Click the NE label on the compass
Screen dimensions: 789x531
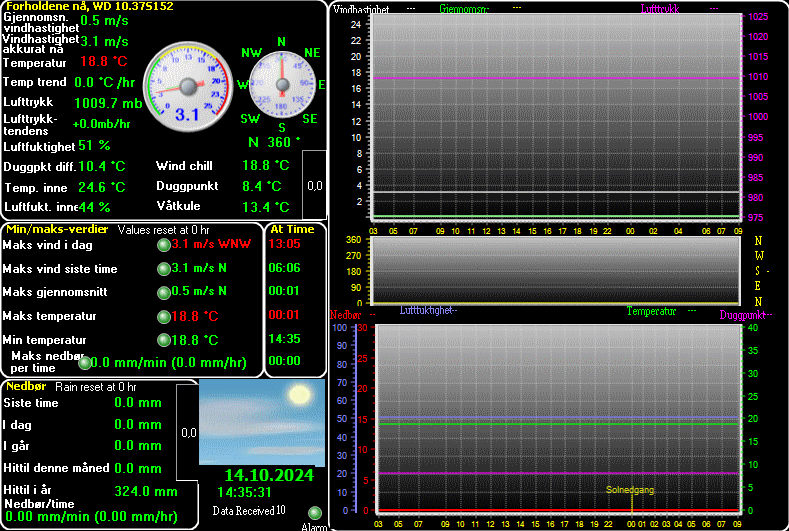312,53
